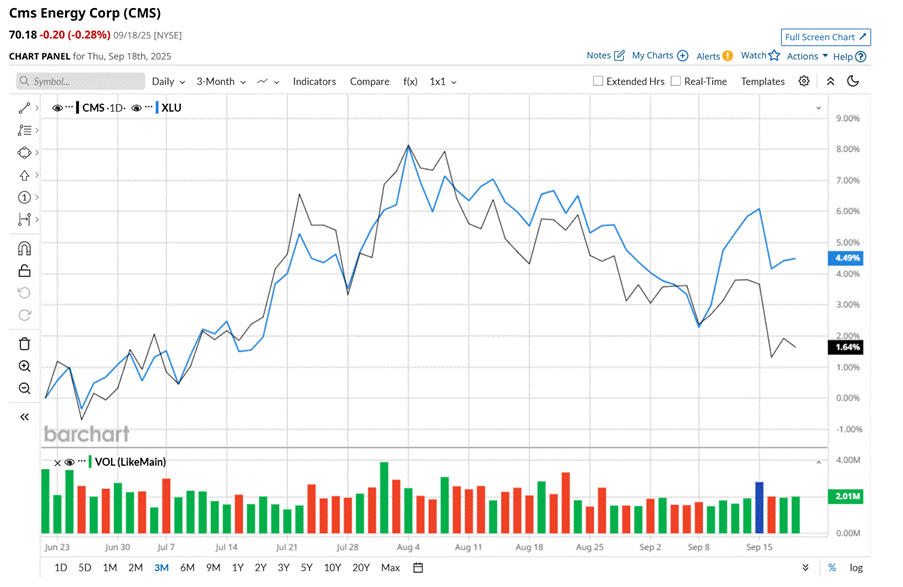This screenshot has width=903, height=587.
Task: Select the 5Y time range
Action: click(306, 567)
